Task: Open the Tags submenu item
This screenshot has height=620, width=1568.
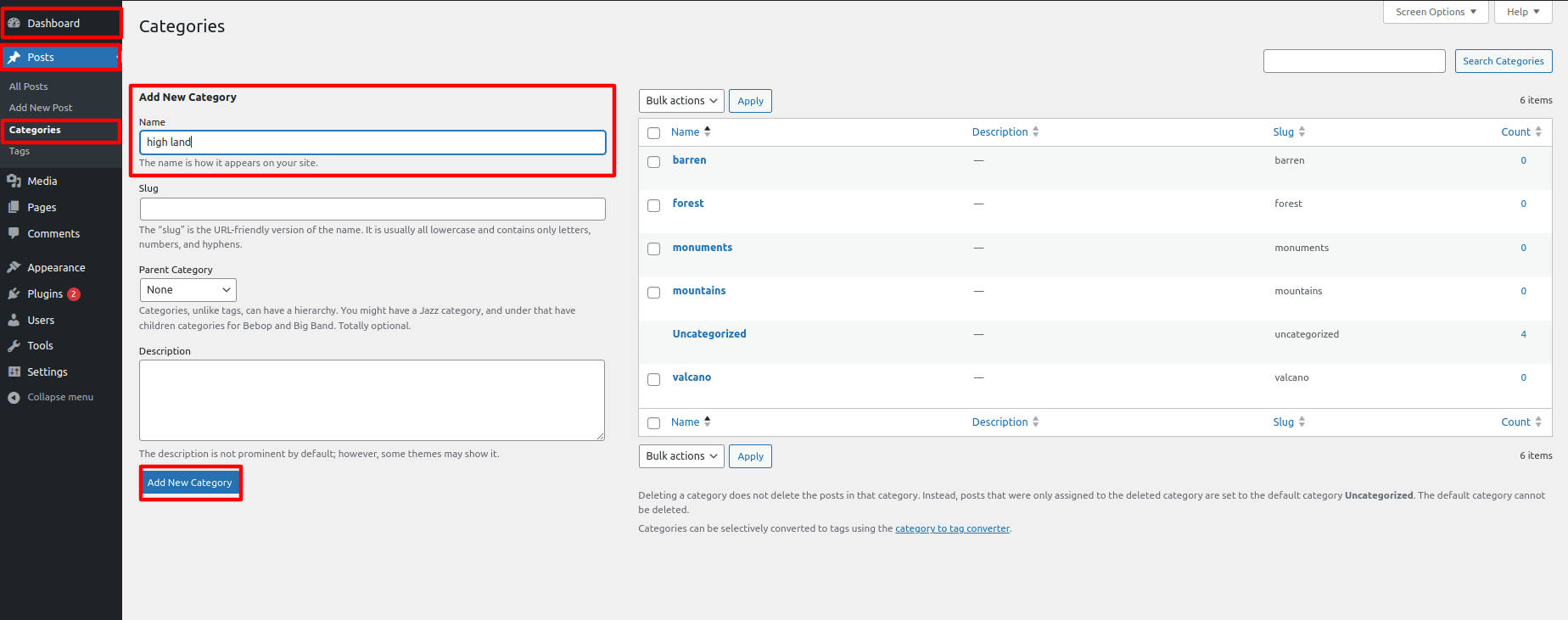Action: coord(20,151)
